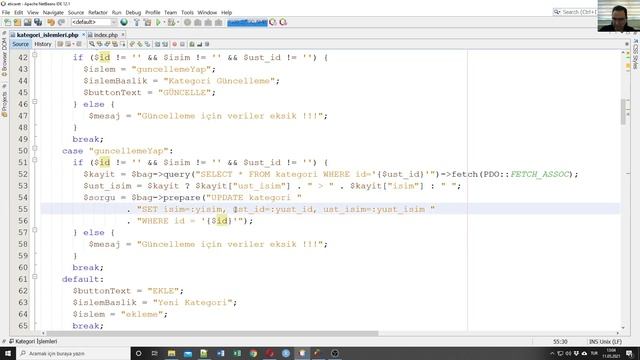This screenshot has height=360, width=640.
Task: Open Google Chrome from the taskbar
Action: (x=253, y=353)
